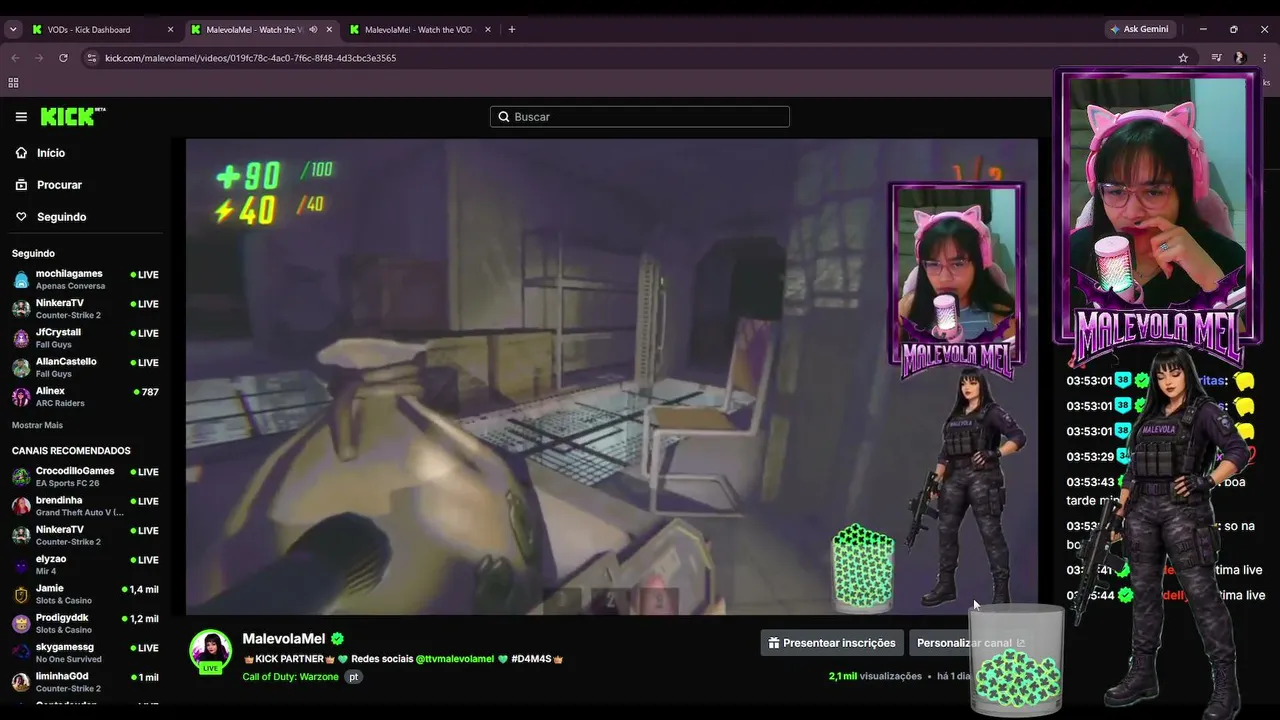This screenshot has height=720, width=1280.
Task: Open the JfCrystall channel avatar
Action: [21, 338]
